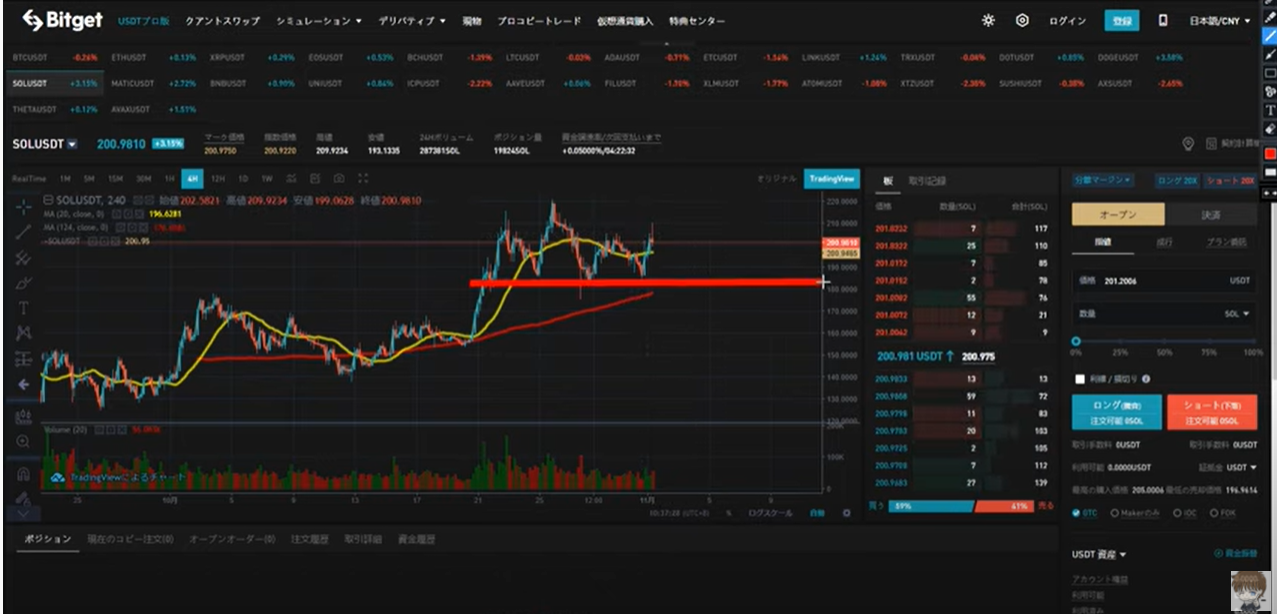
Task: Open the SOL quantity unit dropdown
Action: 1238,314
